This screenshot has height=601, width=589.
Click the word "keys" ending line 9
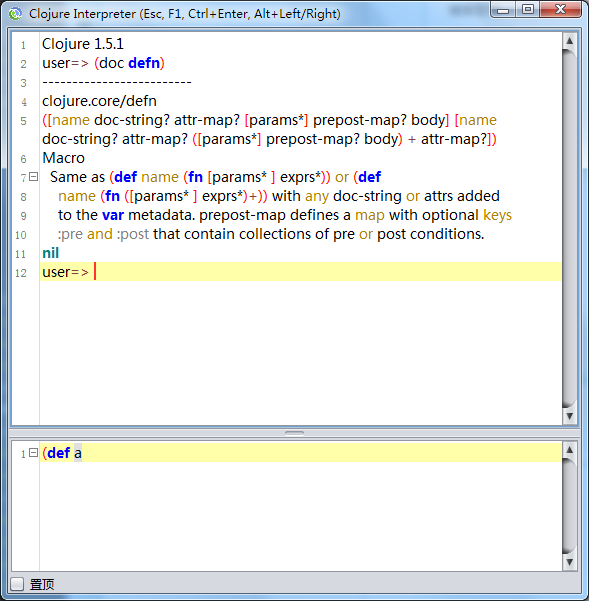[x=497, y=215]
